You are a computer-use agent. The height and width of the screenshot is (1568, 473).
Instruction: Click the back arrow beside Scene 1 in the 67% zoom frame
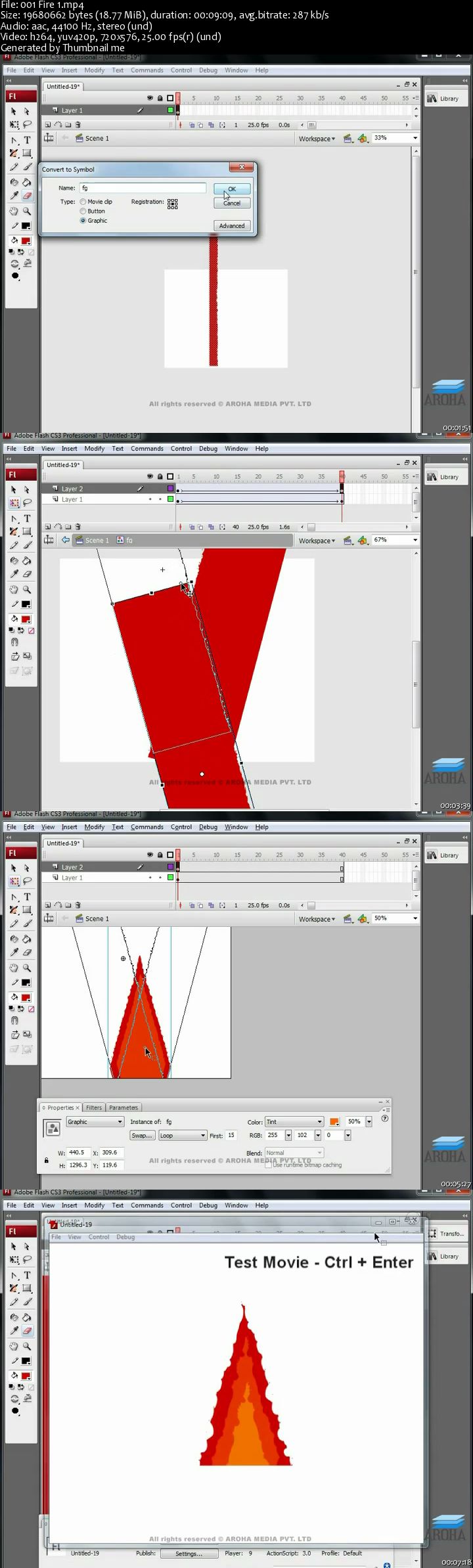point(65,540)
